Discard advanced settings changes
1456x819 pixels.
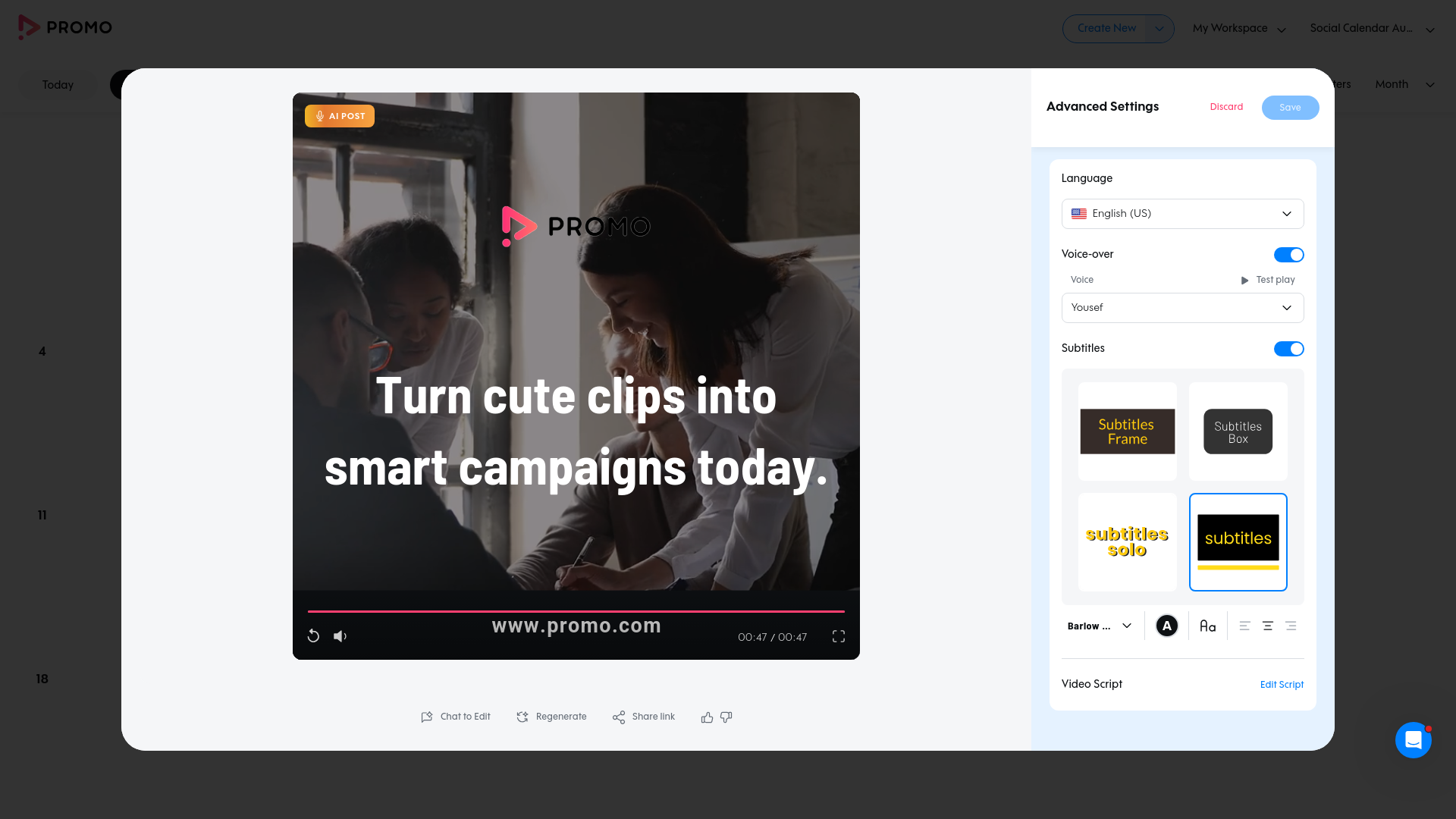click(1226, 107)
